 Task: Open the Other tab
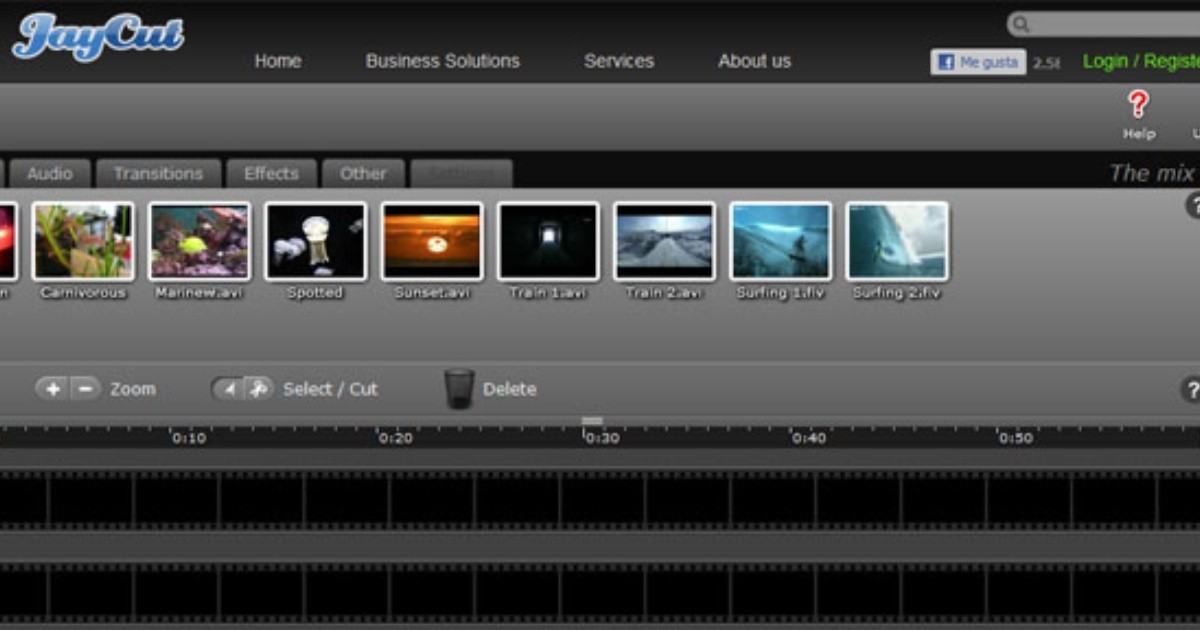click(x=363, y=173)
